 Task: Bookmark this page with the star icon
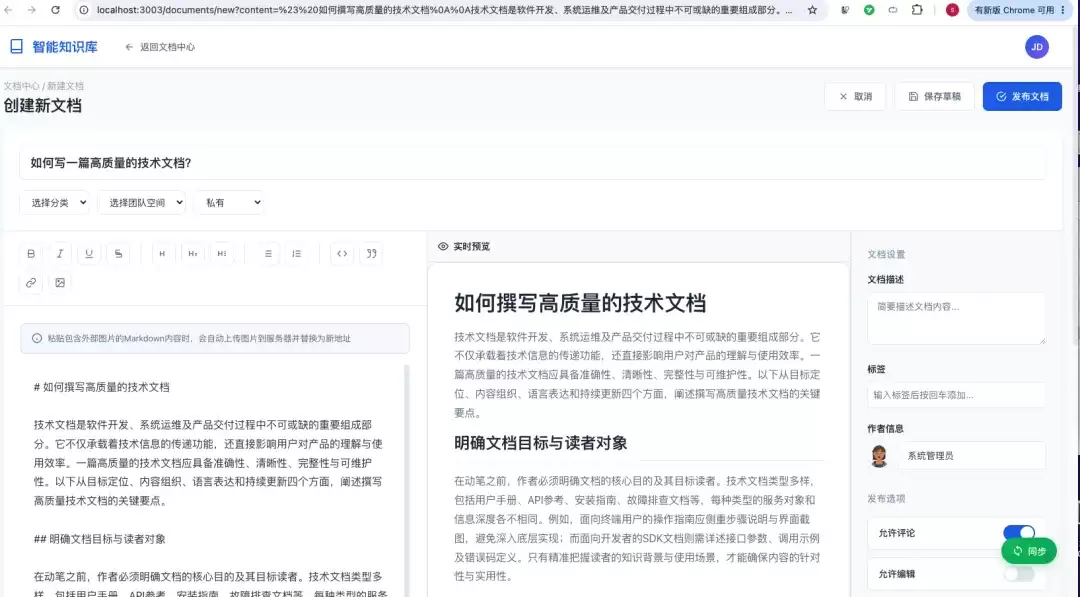pos(813,10)
